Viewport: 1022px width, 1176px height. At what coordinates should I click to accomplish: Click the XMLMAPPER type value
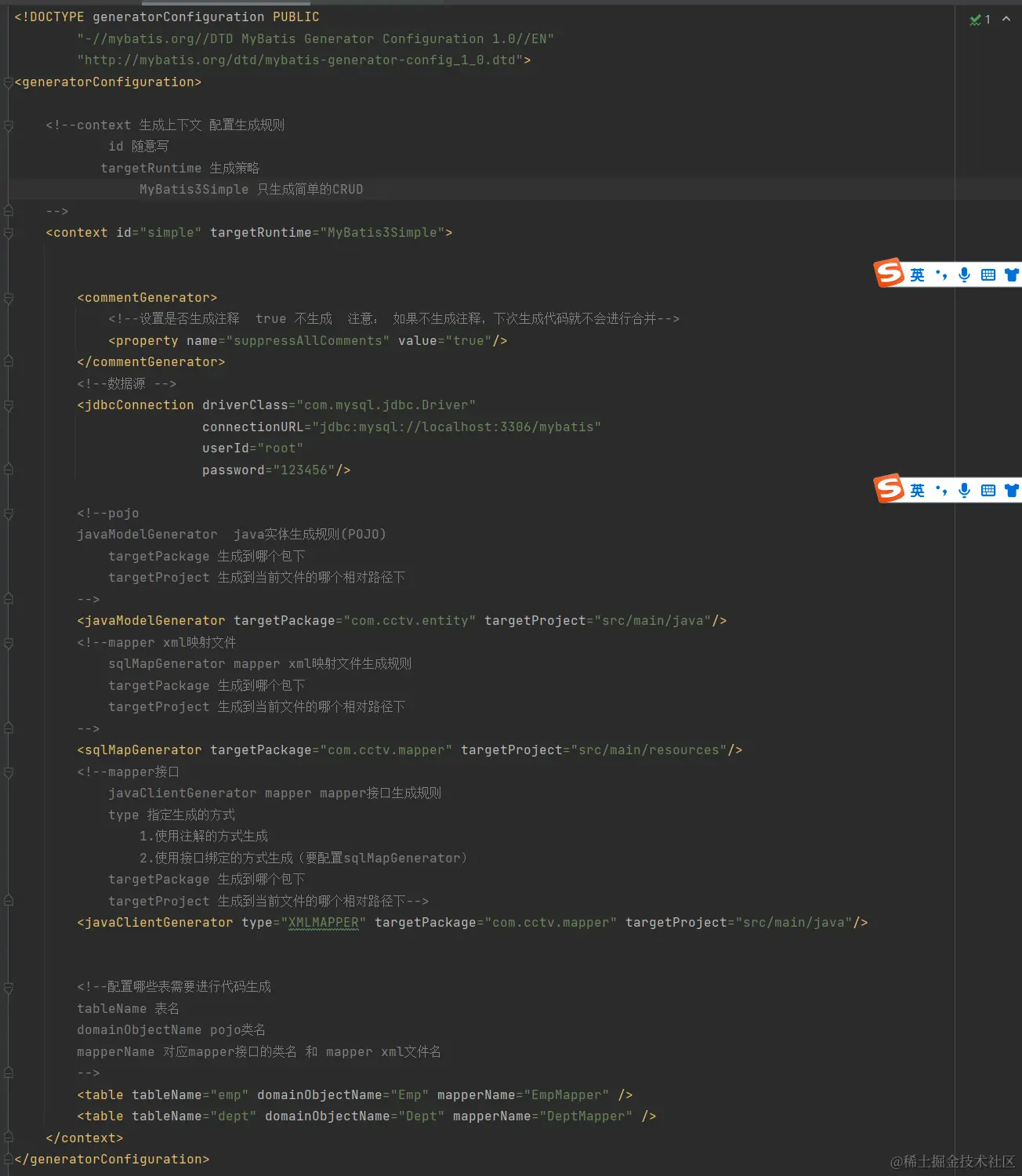324,923
